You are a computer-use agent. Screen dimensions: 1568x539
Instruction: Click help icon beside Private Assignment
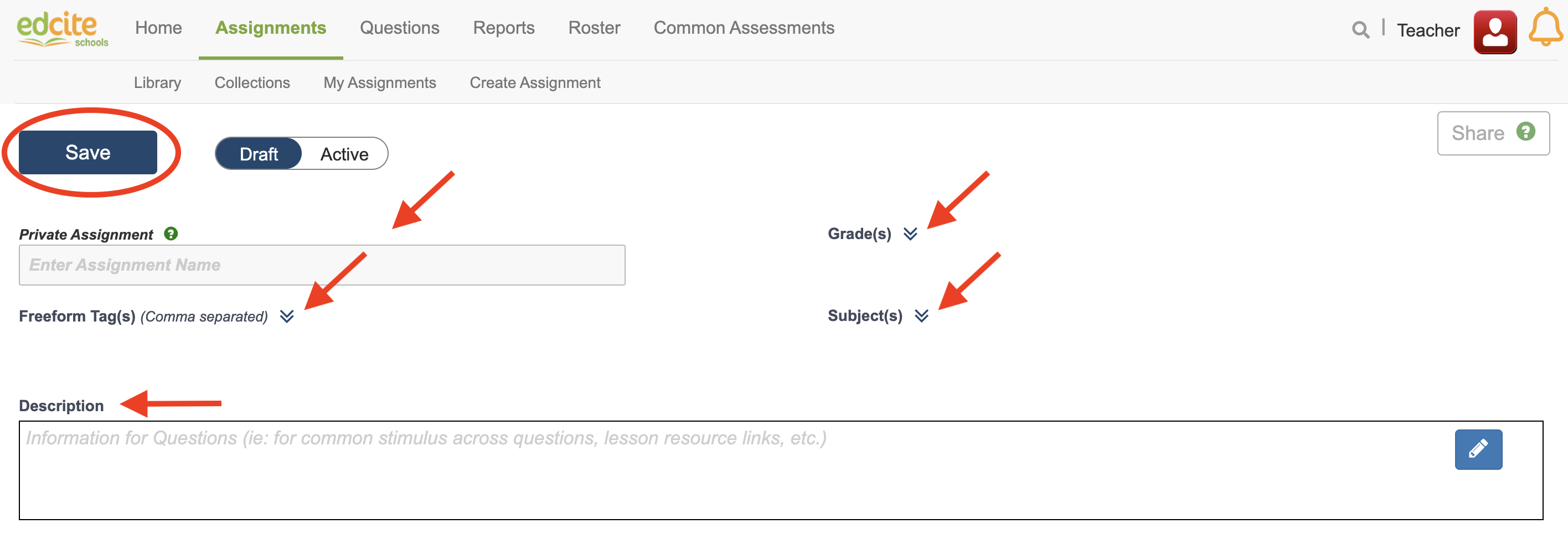point(171,234)
